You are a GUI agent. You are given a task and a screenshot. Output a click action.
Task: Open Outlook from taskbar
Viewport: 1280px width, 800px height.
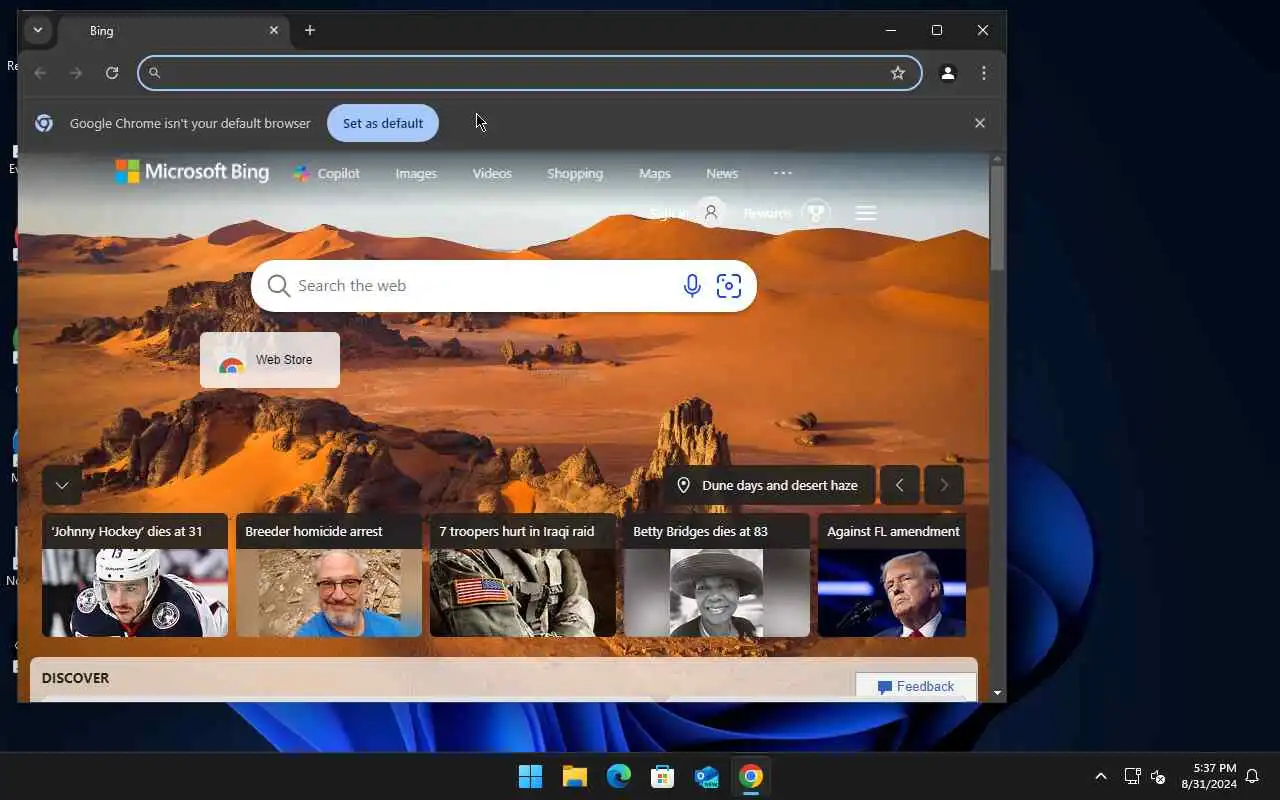pos(706,776)
